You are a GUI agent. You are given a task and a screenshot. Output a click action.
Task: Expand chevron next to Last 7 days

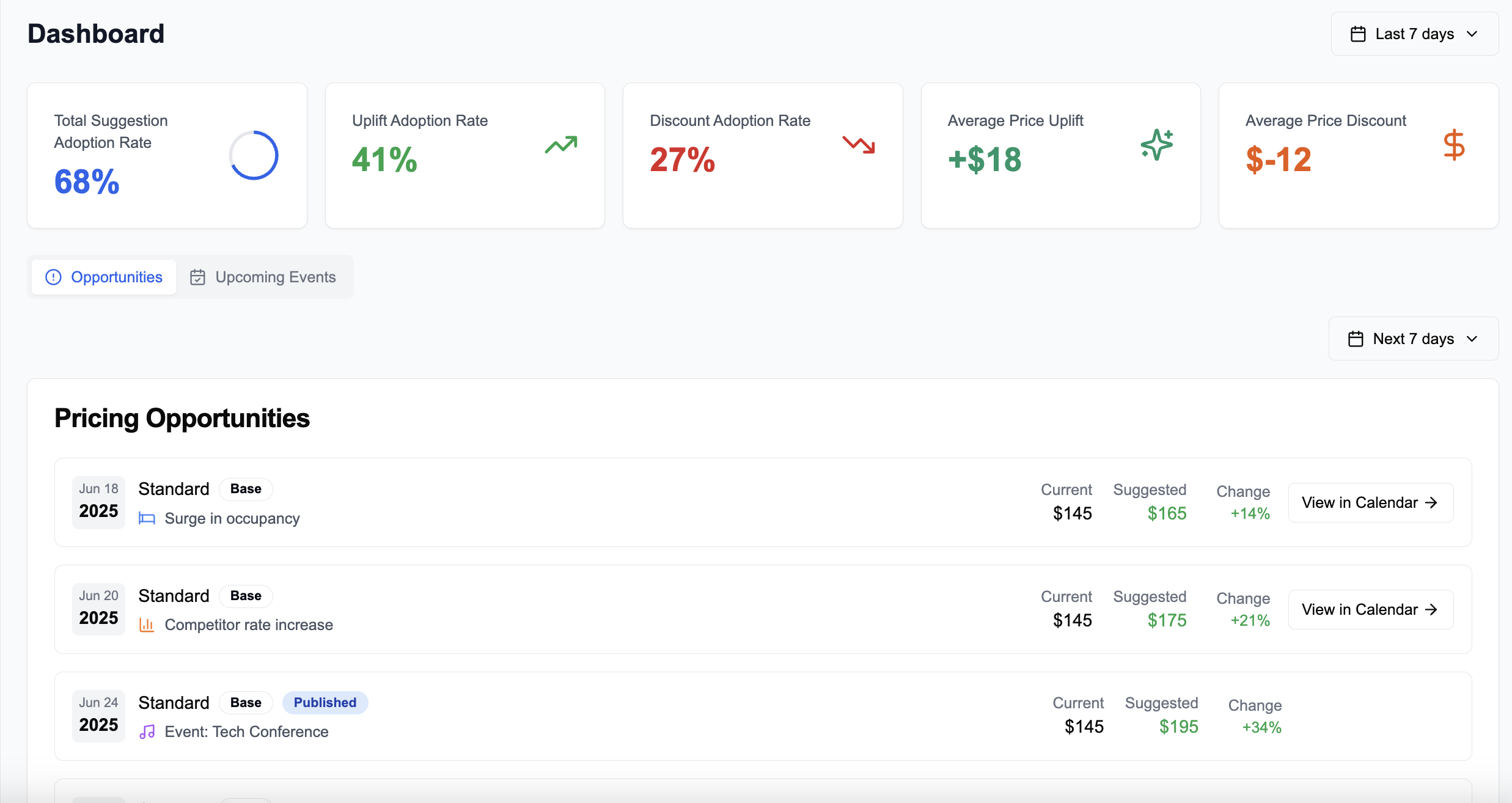point(1472,34)
